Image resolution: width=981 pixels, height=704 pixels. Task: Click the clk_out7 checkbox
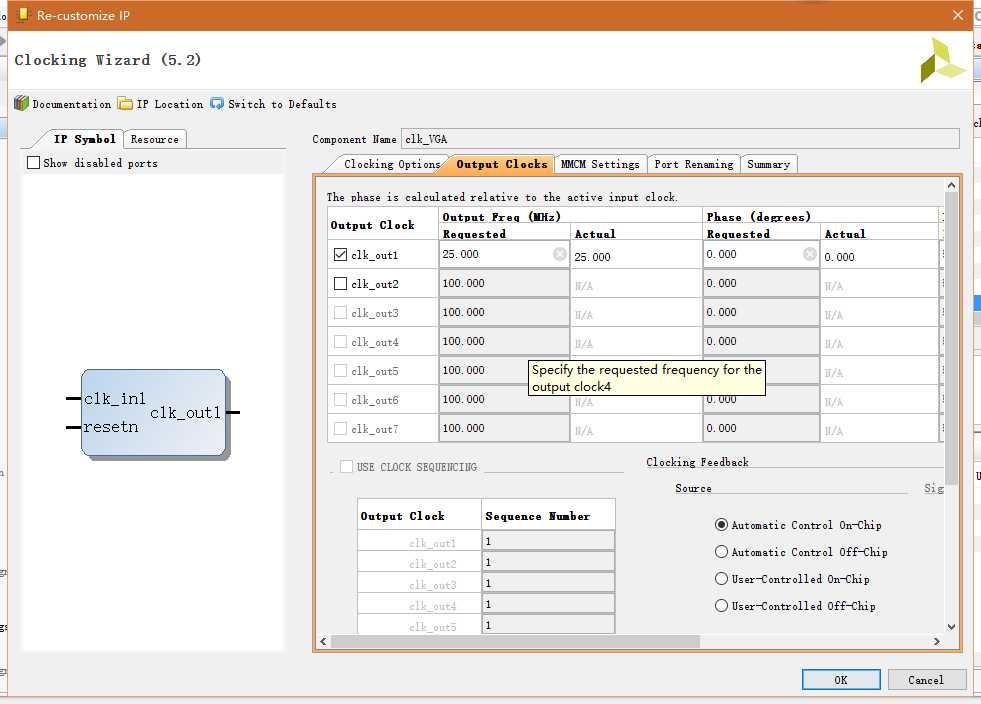340,429
